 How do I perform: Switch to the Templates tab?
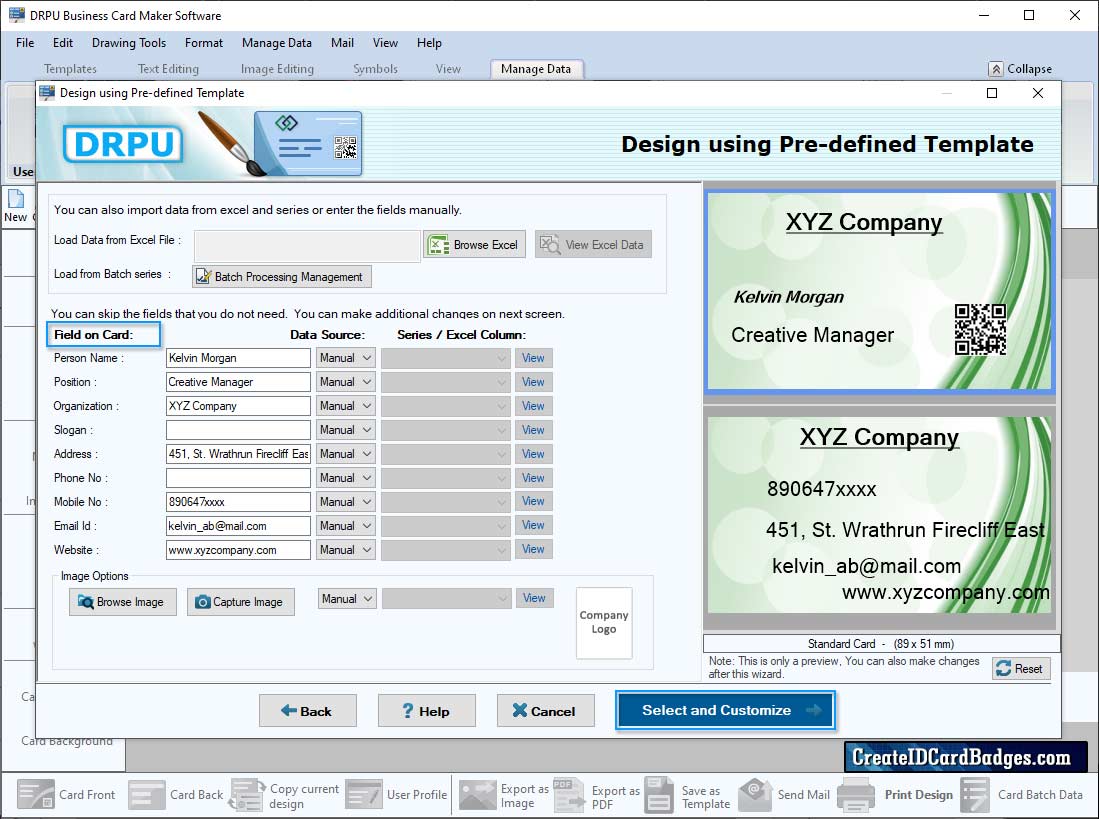tap(70, 69)
